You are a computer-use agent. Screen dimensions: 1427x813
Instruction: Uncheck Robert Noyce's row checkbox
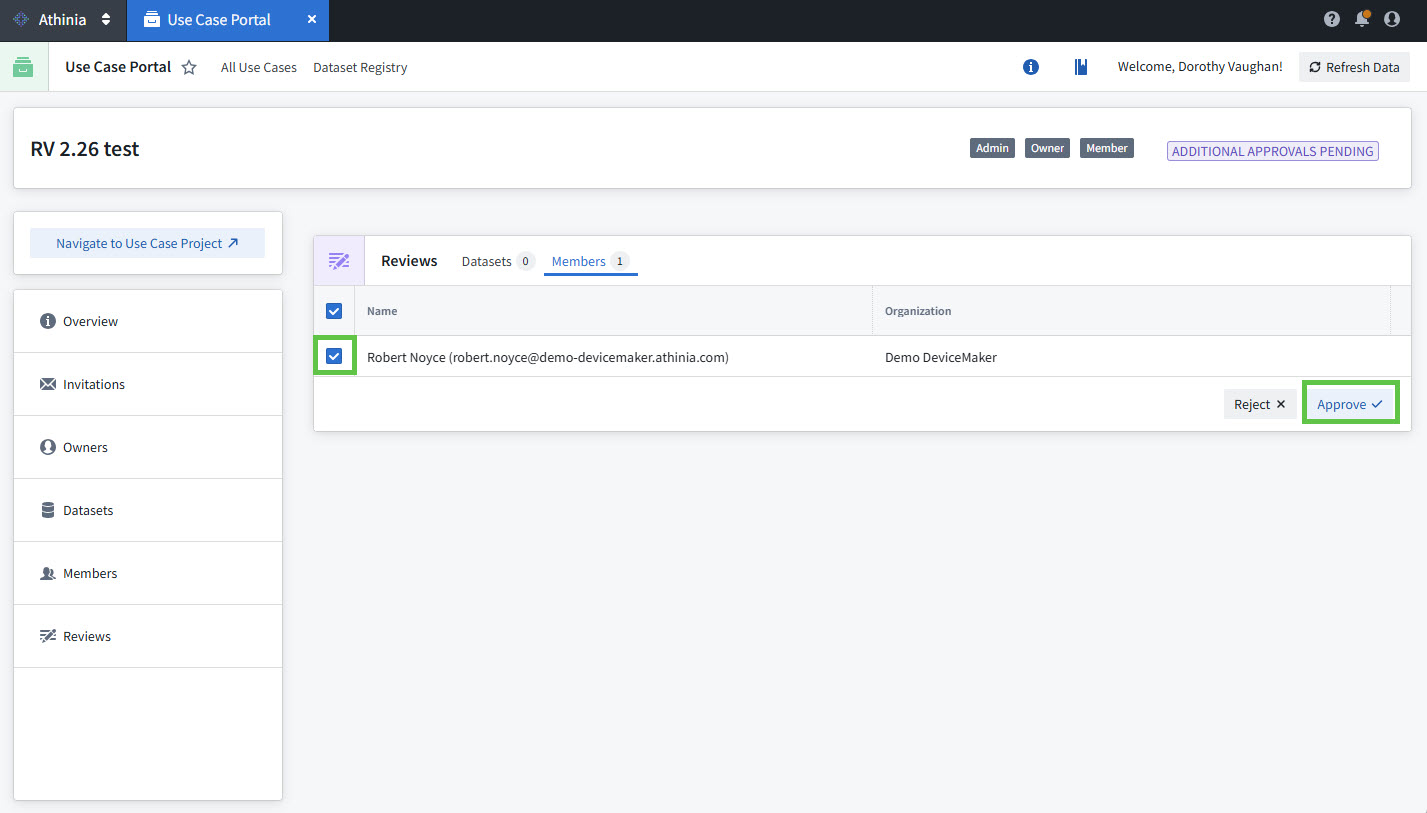coord(334,356)
